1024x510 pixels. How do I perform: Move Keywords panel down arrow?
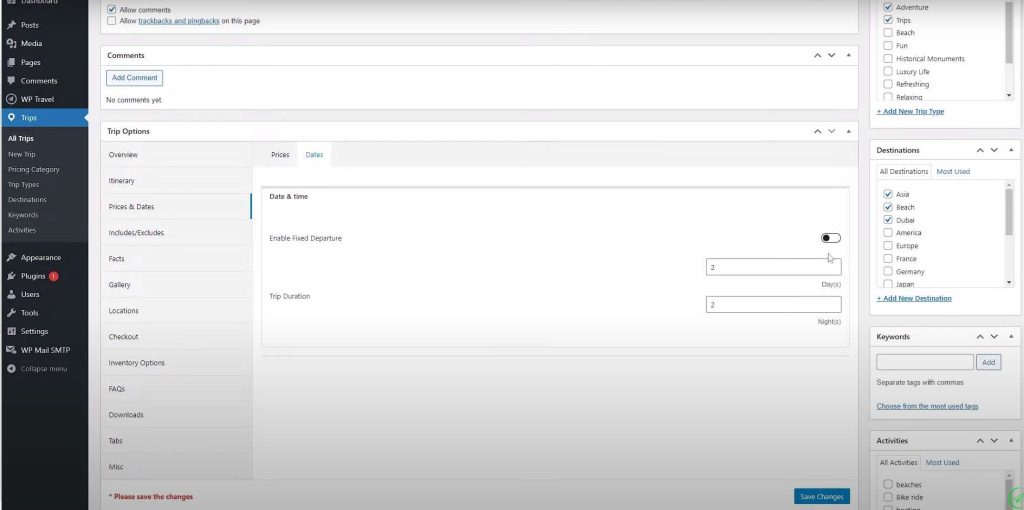pos(994,337)
